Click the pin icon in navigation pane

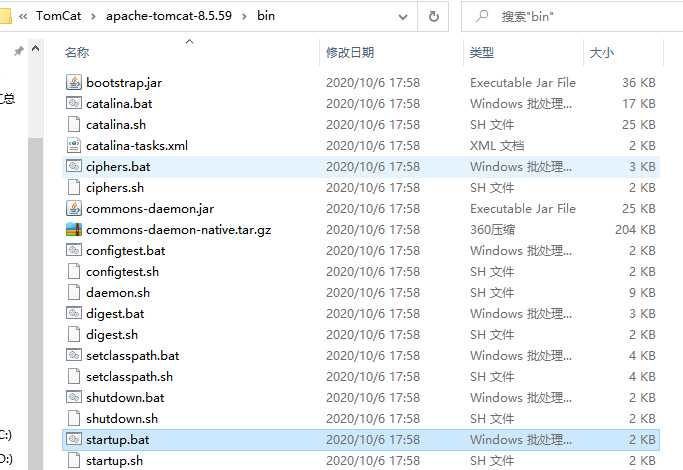coord(18,51)
